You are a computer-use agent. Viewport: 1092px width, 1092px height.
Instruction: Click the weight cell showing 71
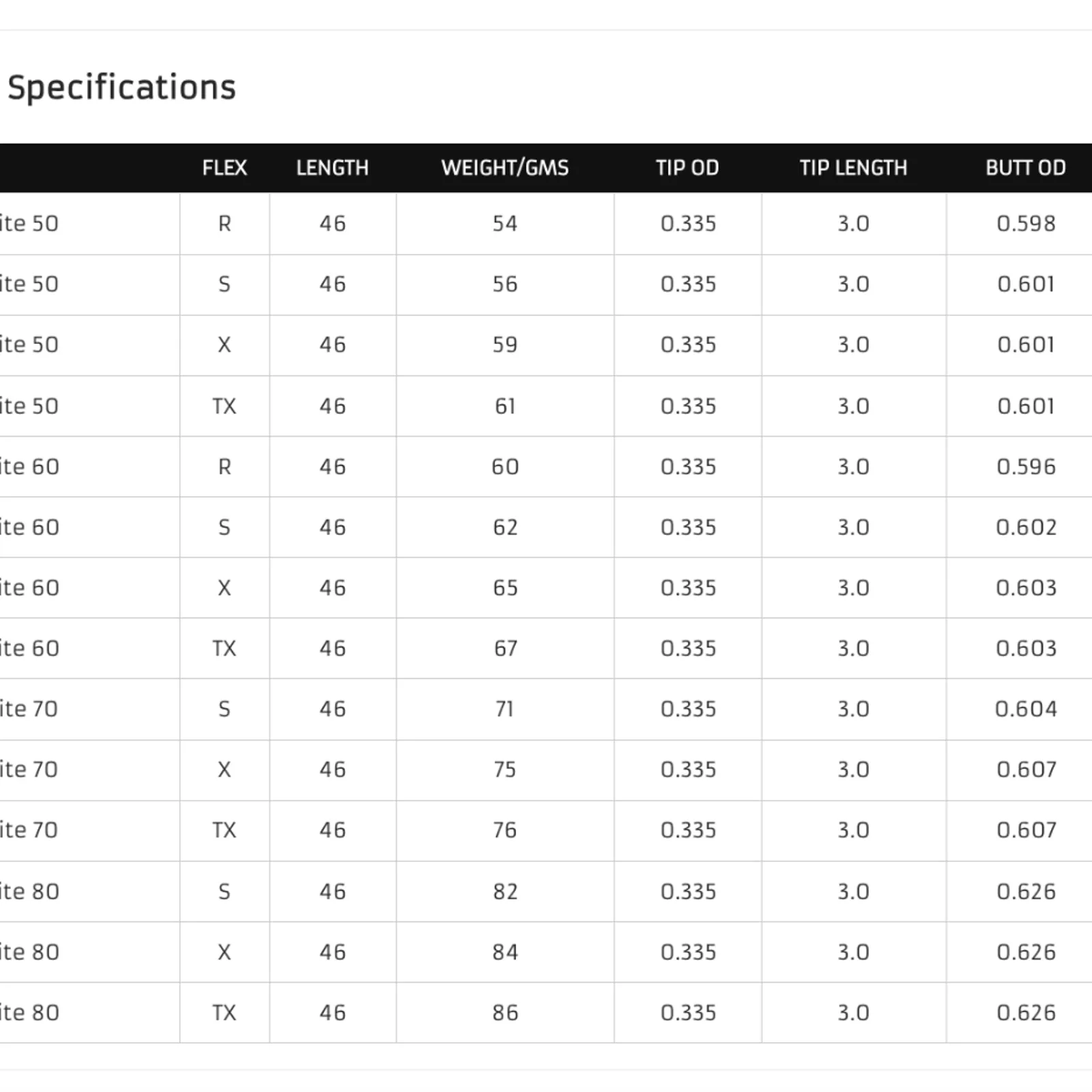(505, 709)
